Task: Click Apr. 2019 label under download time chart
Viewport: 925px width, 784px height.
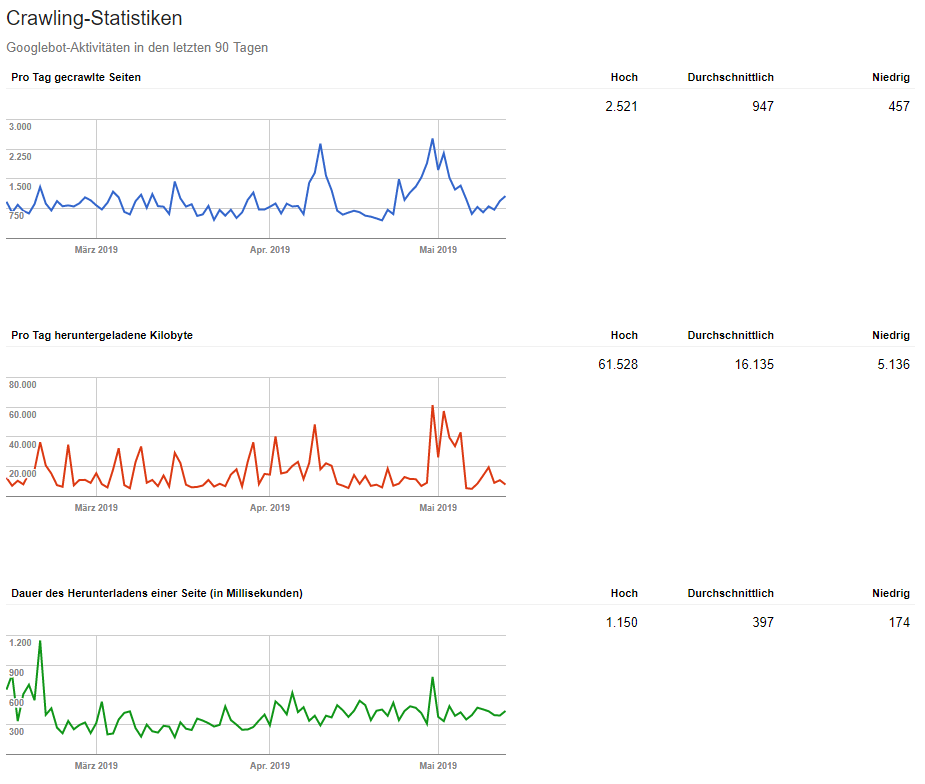Action: pyautogui.click(x=270, y=765)
